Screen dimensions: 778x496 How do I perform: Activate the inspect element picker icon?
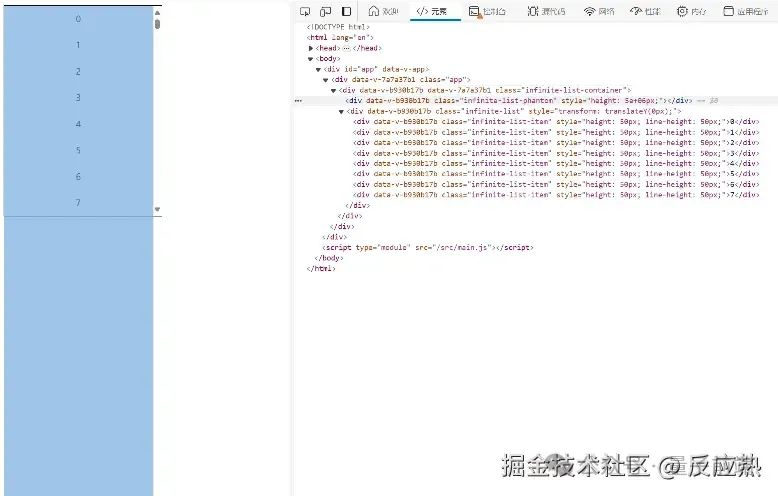[x=305, y=11]
